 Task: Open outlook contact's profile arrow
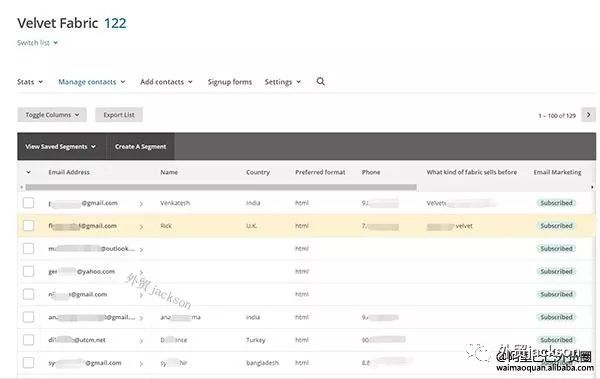[141, 250]
